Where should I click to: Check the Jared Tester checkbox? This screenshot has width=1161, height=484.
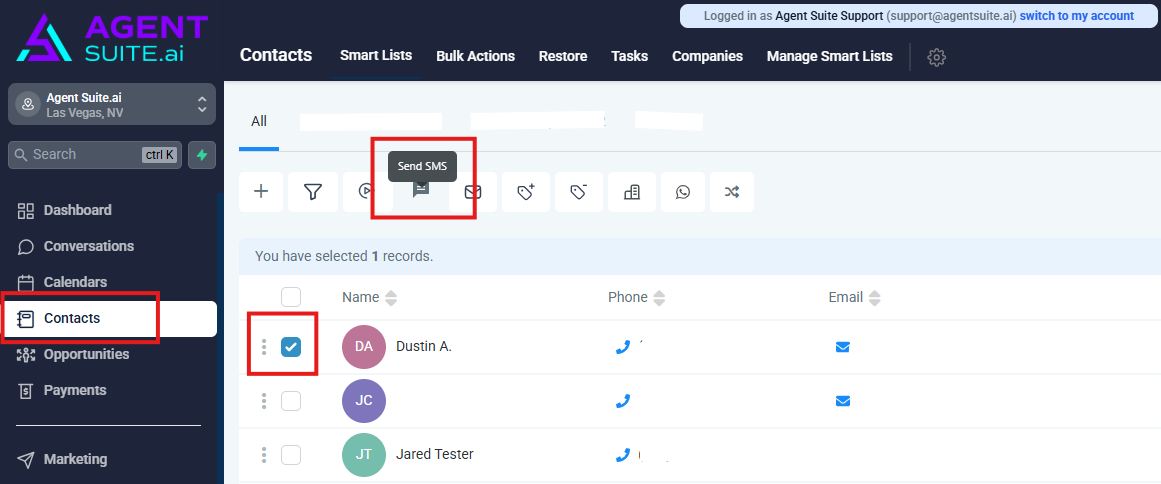pos(291,454)
